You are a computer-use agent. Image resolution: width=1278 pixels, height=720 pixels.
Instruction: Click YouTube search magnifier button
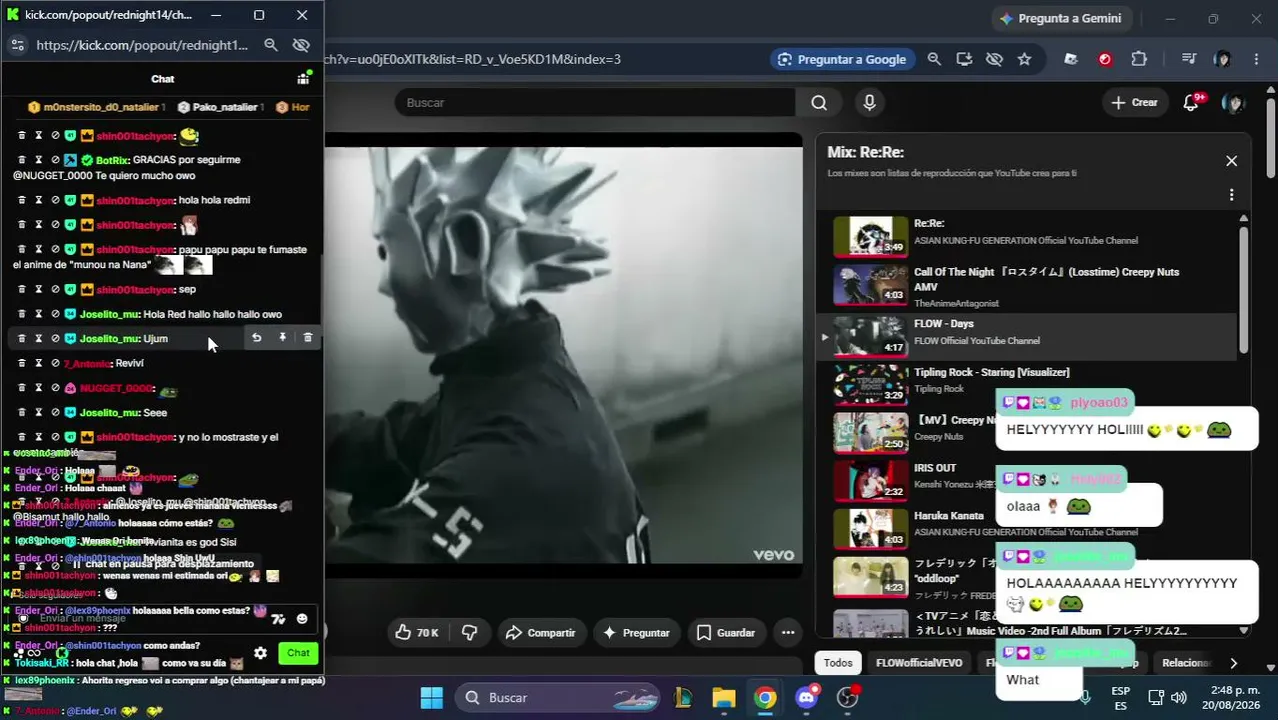tap(819, 103)
